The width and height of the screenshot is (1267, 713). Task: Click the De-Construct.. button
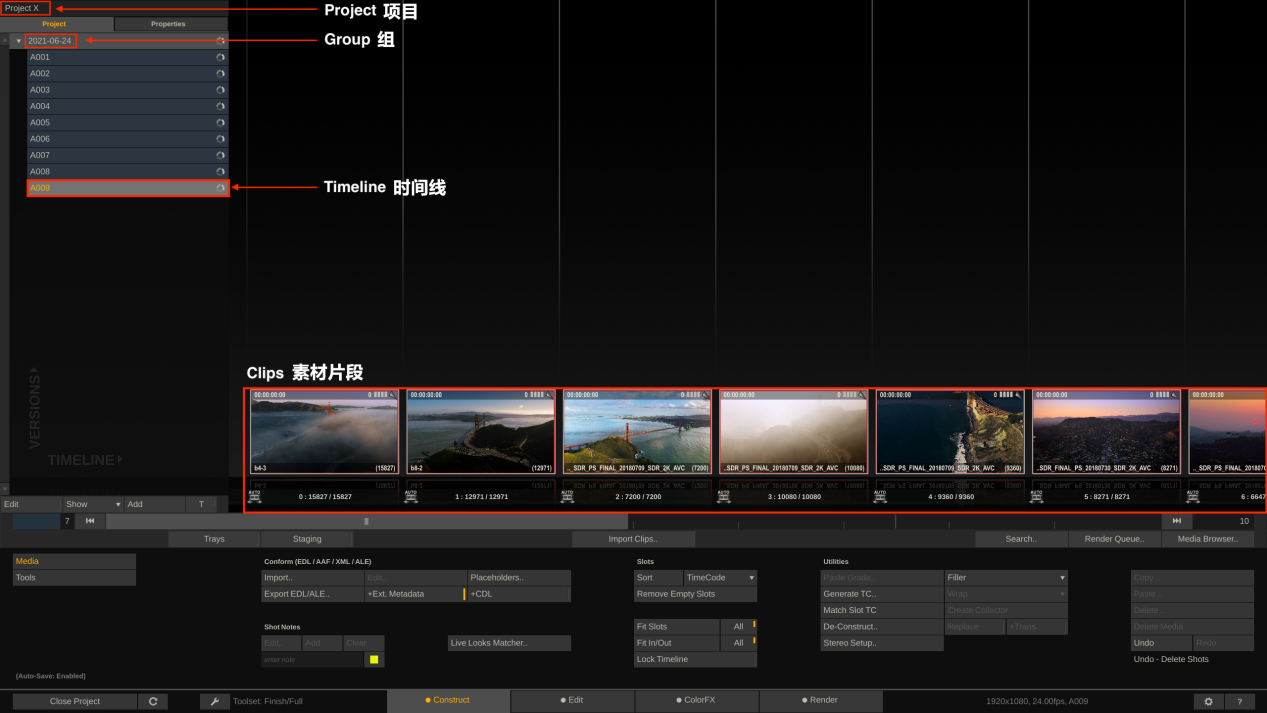(x=882, y=627)
